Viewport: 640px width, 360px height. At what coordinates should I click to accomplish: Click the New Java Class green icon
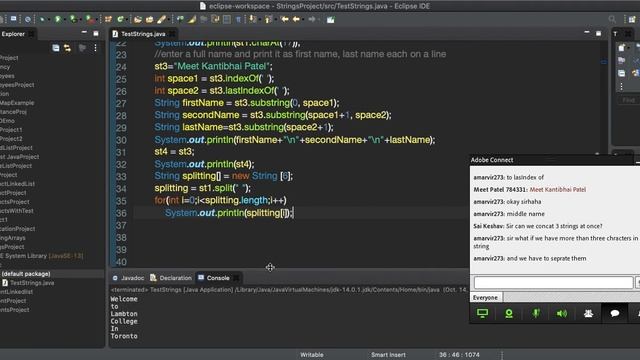[120, 19]
